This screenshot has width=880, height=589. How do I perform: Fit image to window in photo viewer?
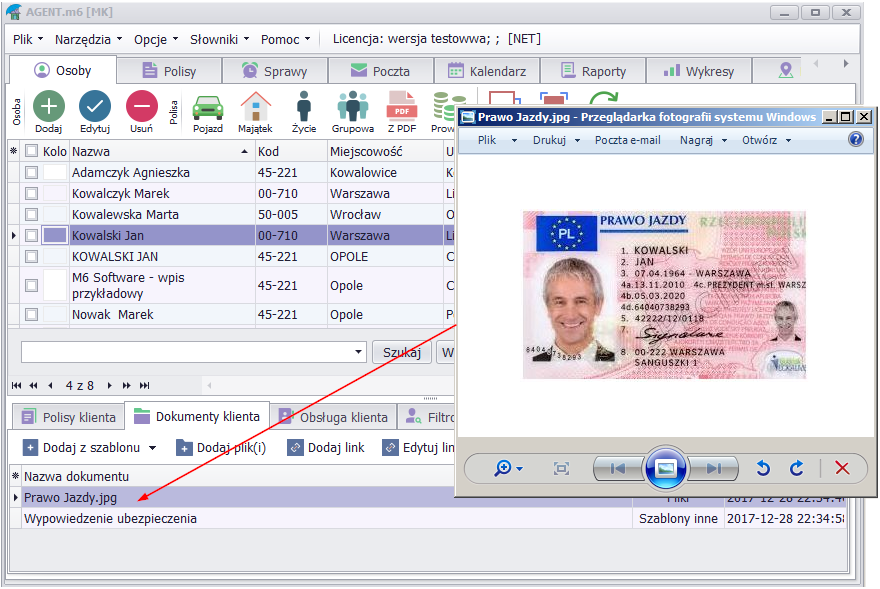[561, 468]
